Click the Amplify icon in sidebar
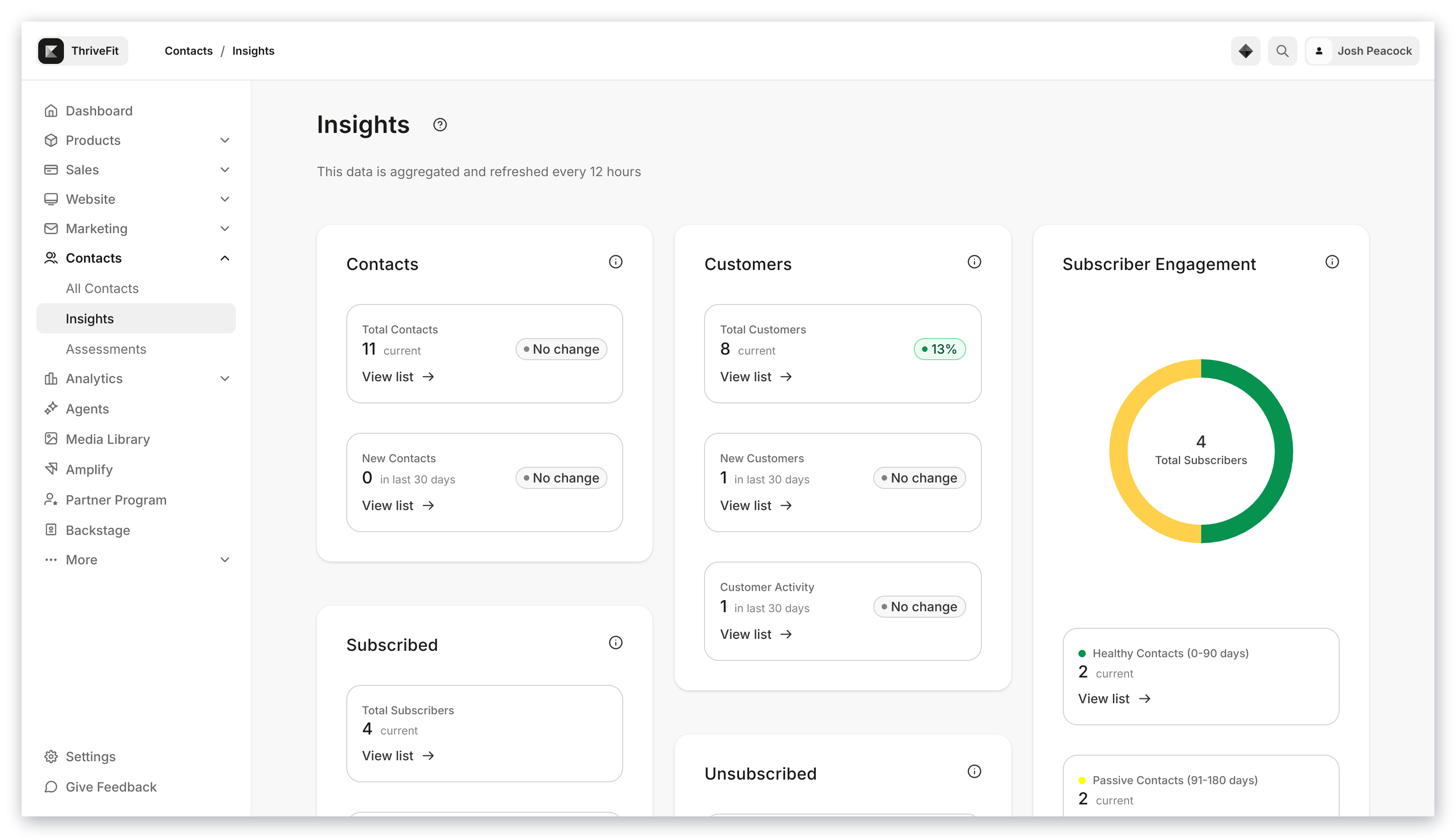Image resolution: width=1456 pixels, height=838 pixels. [51, 469]
